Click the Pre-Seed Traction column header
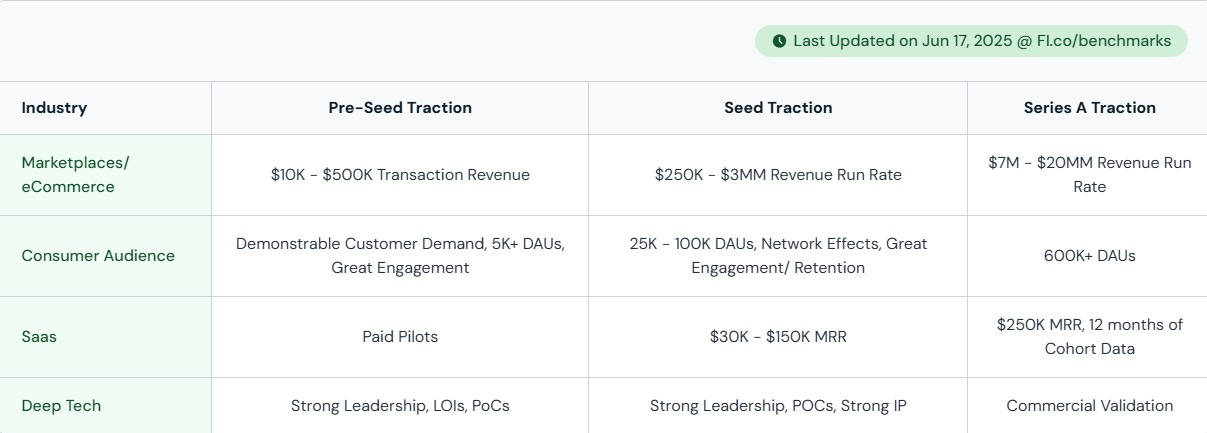This screenshot has width=1207, height=433. pos(400,108)
